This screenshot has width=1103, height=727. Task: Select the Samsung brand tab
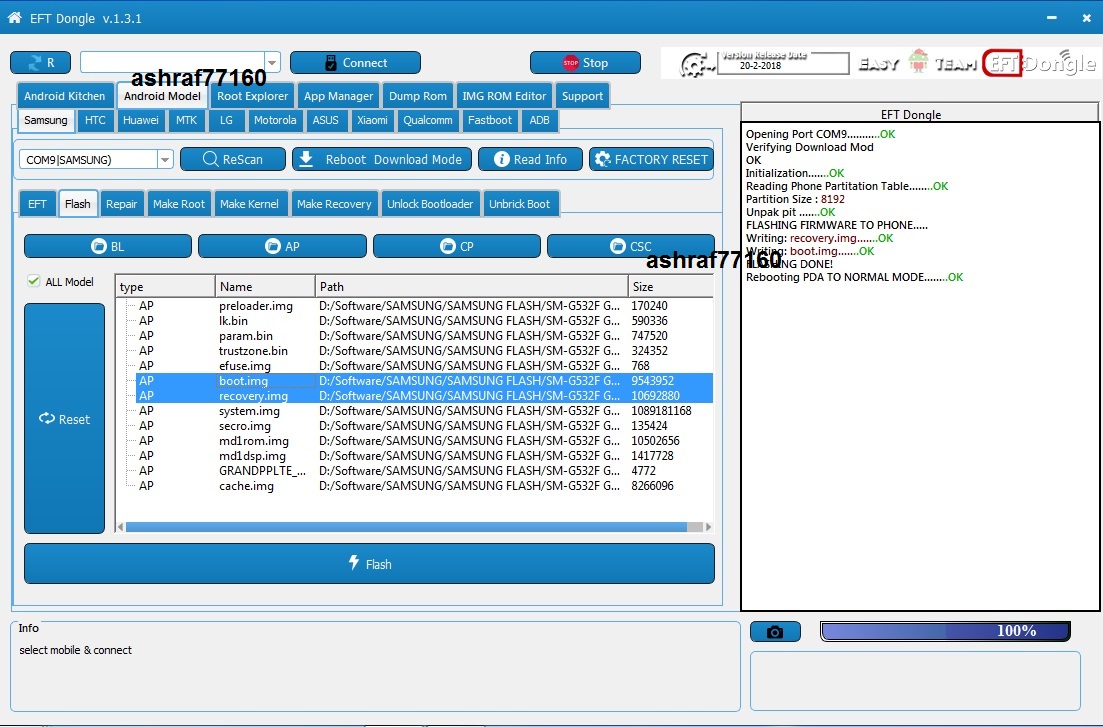46,120
